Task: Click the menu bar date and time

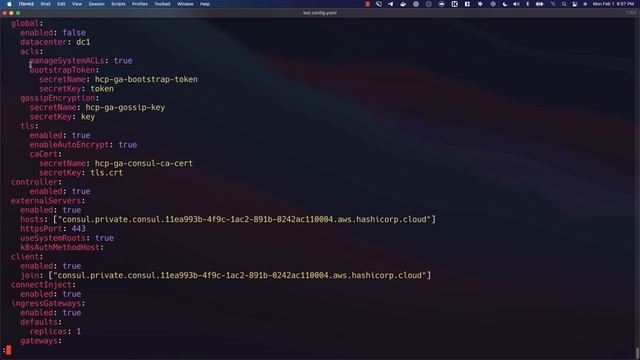Action: (x=613, y=4)
